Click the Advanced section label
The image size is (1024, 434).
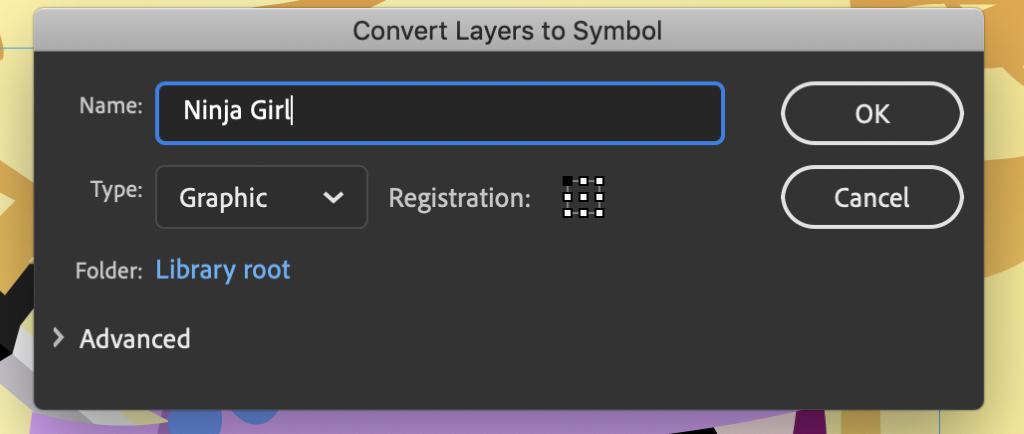click(135, 339)
